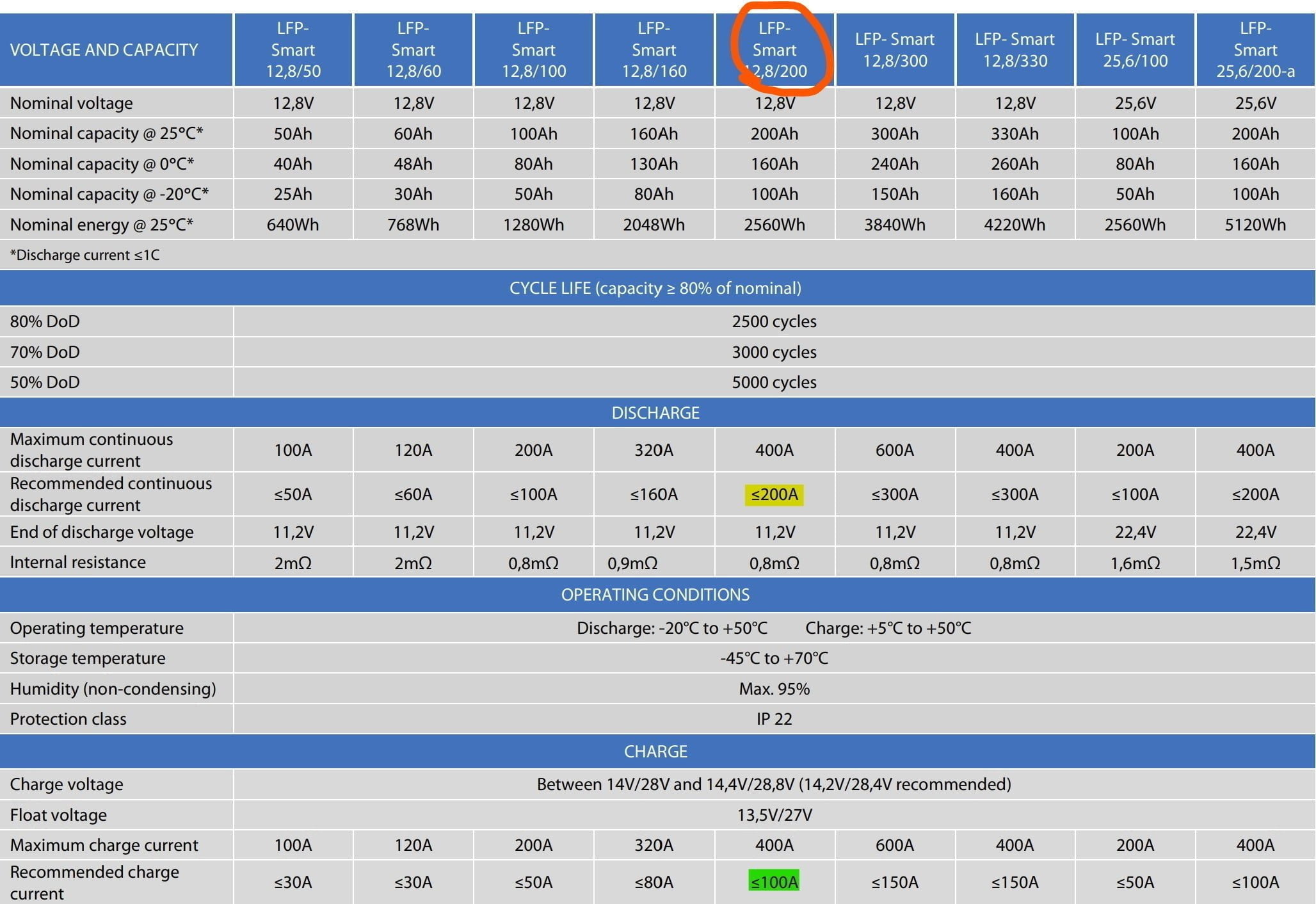Click the End of discharge voltage label
The image size is (1316, 904).
(102, 532)
